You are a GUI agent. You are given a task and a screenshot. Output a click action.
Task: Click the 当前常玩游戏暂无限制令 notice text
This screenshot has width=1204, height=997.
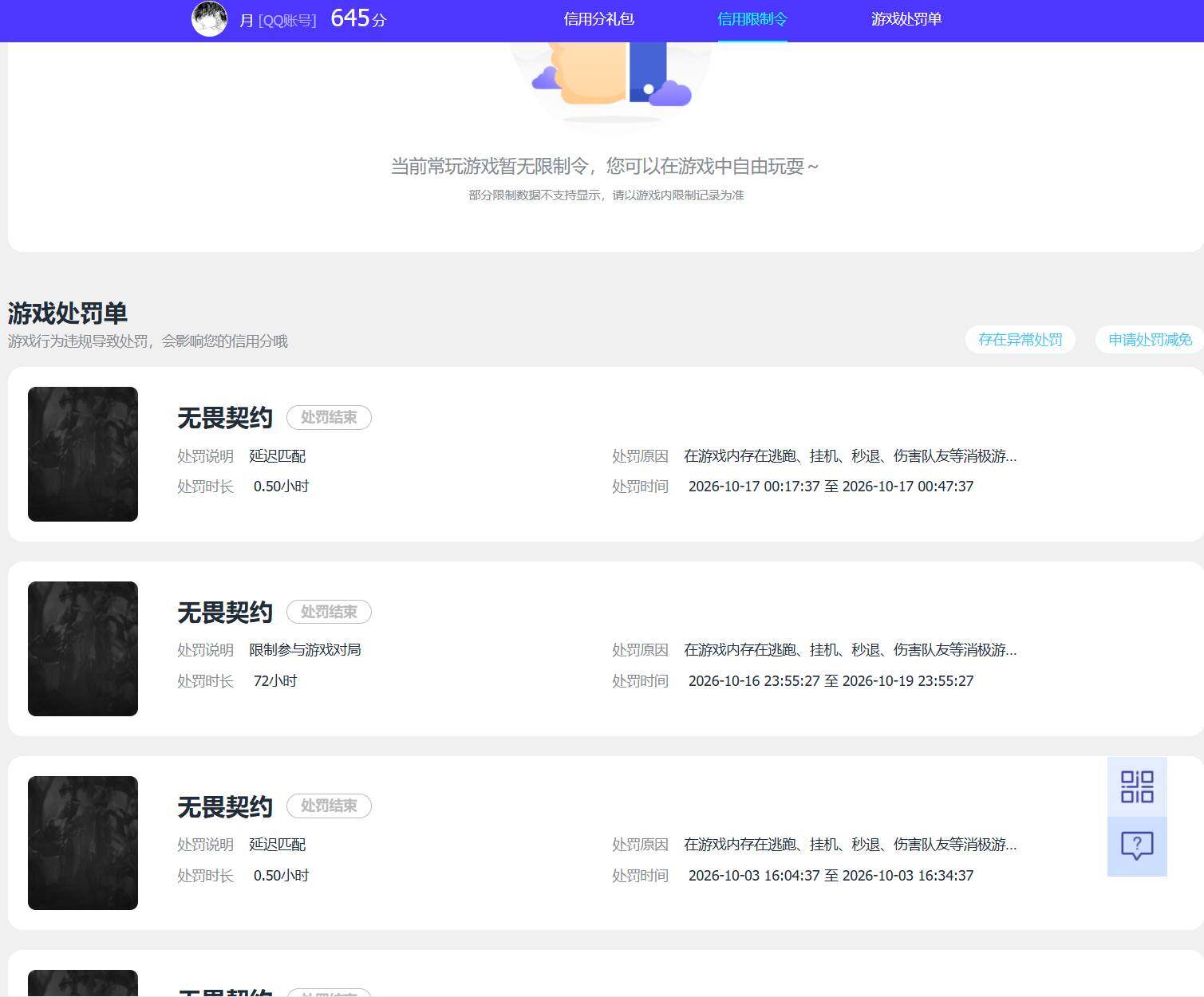pos(605,166)
